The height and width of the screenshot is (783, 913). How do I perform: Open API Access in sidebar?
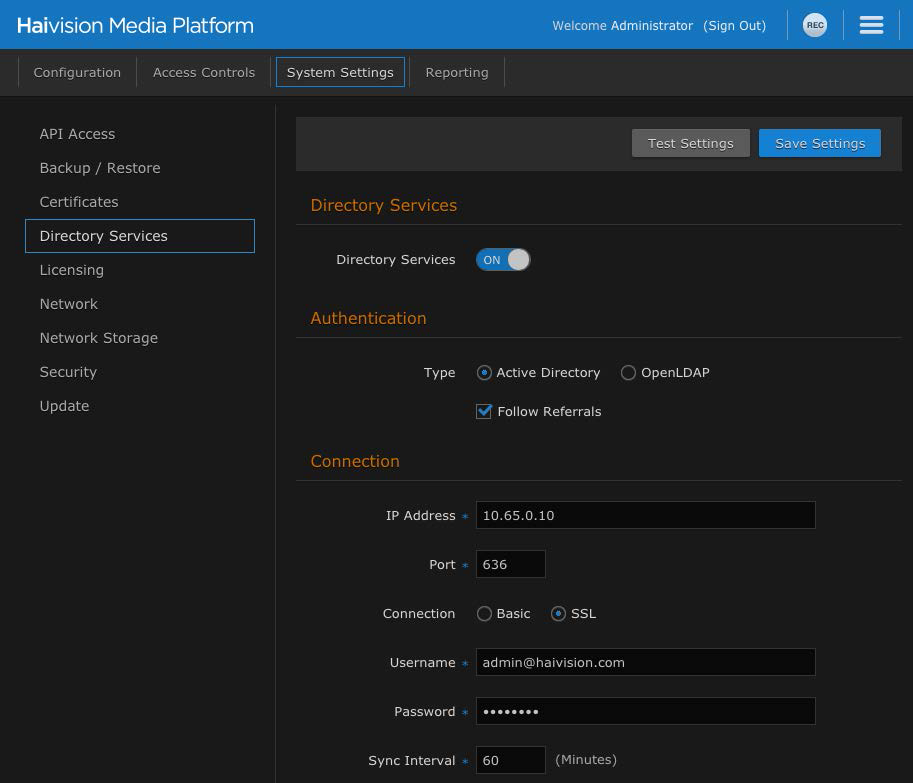pyautogui.click(x=77, y=134)
